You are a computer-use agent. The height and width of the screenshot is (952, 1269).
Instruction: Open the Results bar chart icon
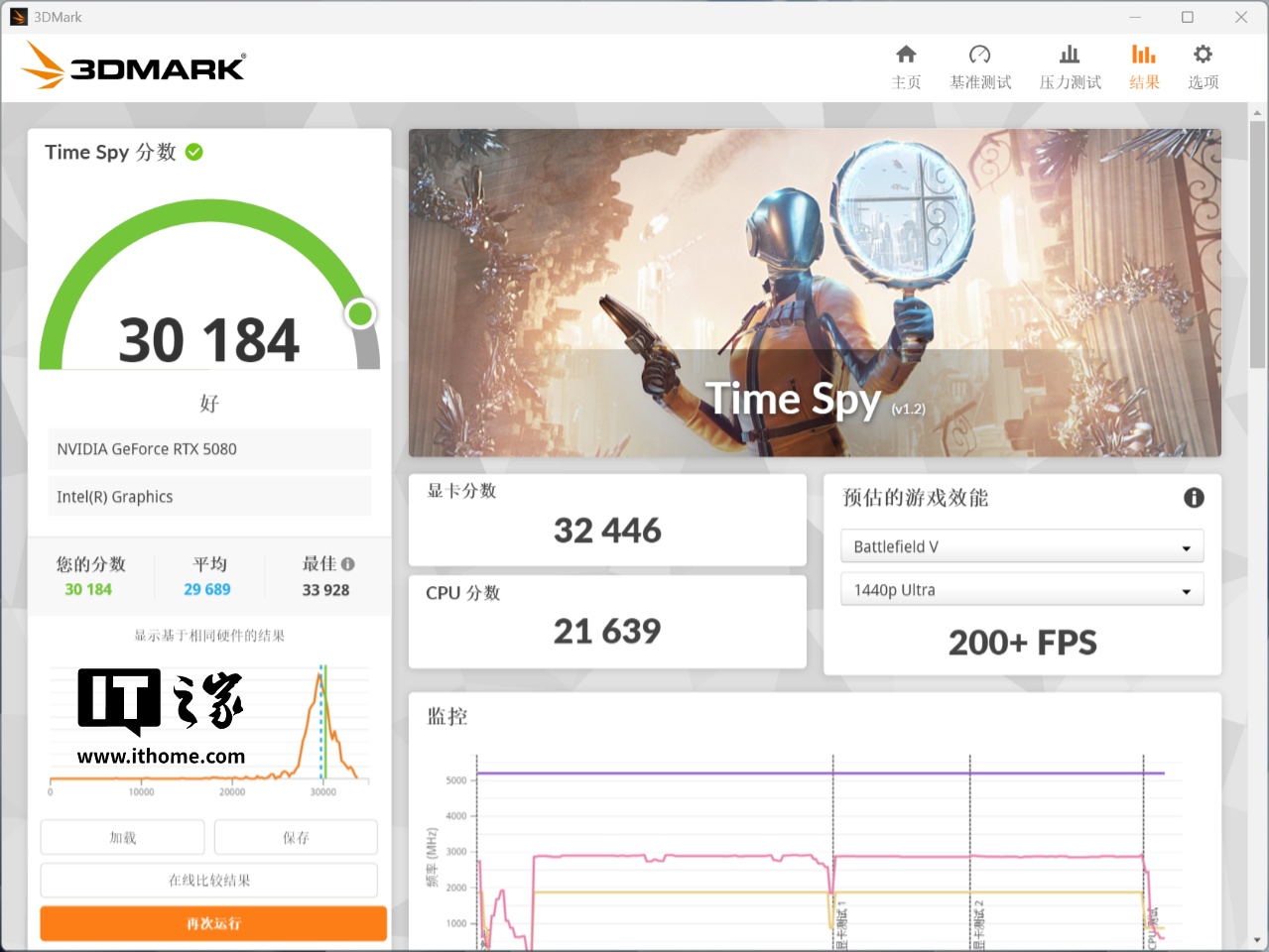[1143, 56]
